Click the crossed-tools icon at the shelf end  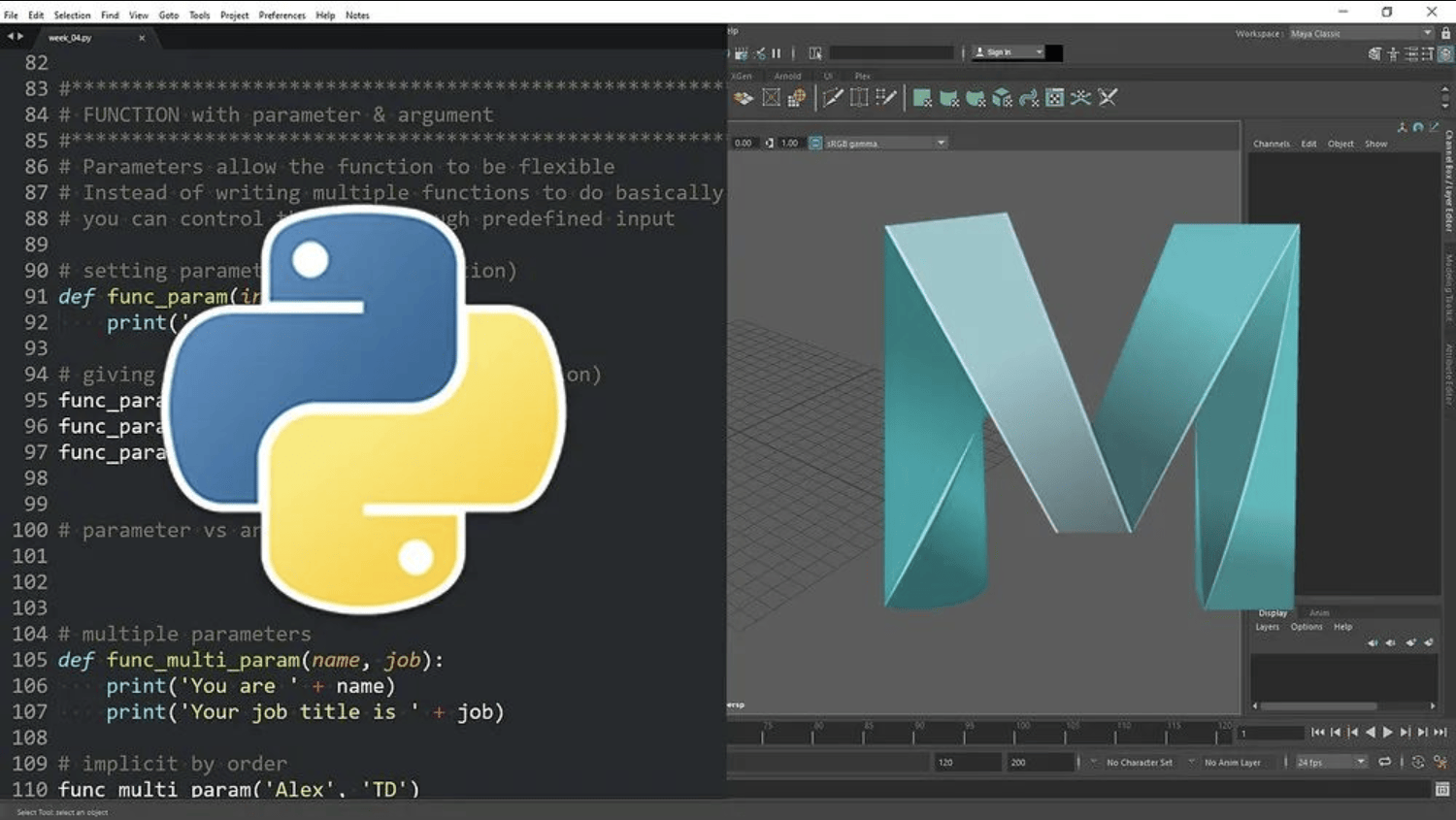coord(1108,98)
